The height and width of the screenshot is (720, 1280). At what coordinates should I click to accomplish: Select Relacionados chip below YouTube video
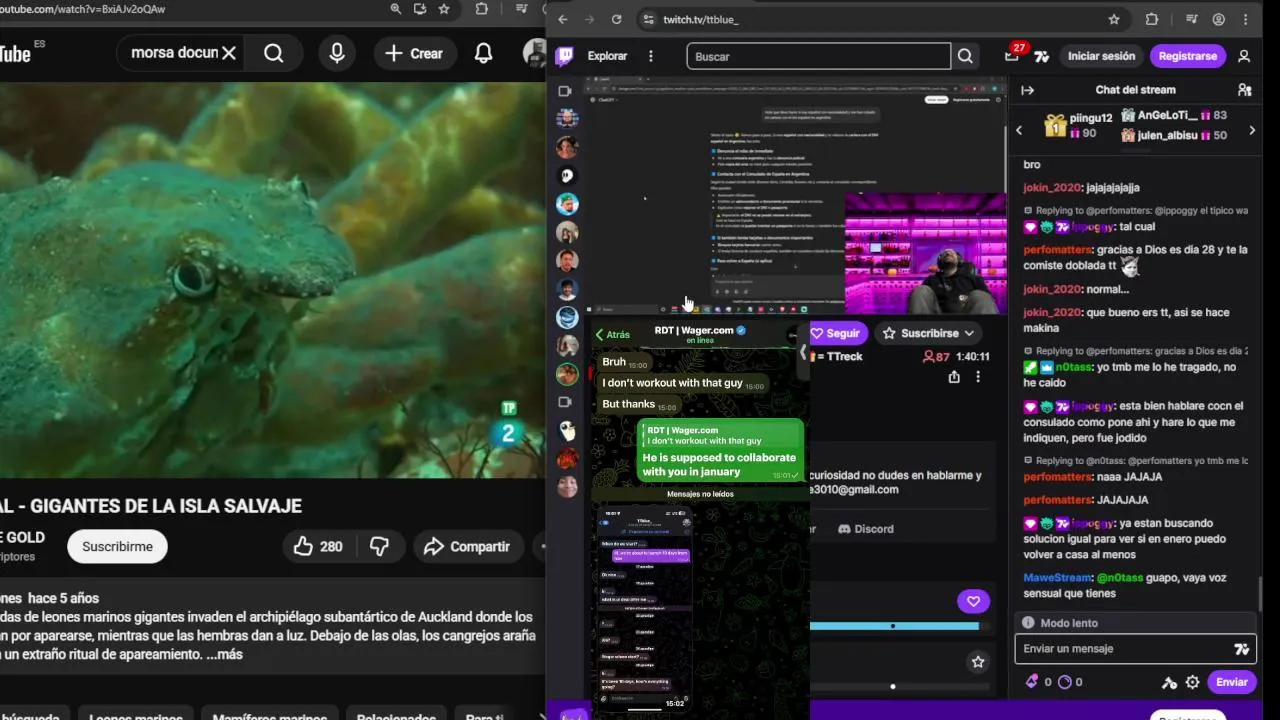pyautogui.click(x=396, y=715)
